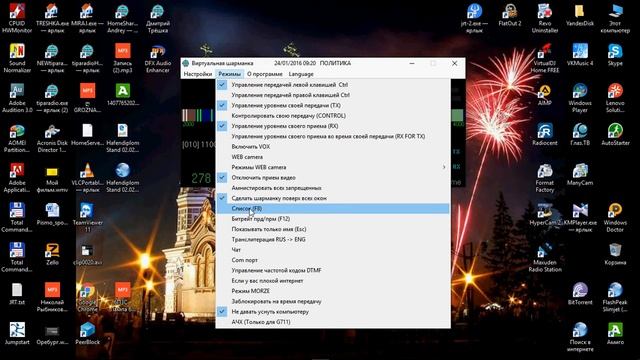The width and height of the screenshot is (640, 360).
Task: Open the 'О программе' menu
Action: [264, 74]
